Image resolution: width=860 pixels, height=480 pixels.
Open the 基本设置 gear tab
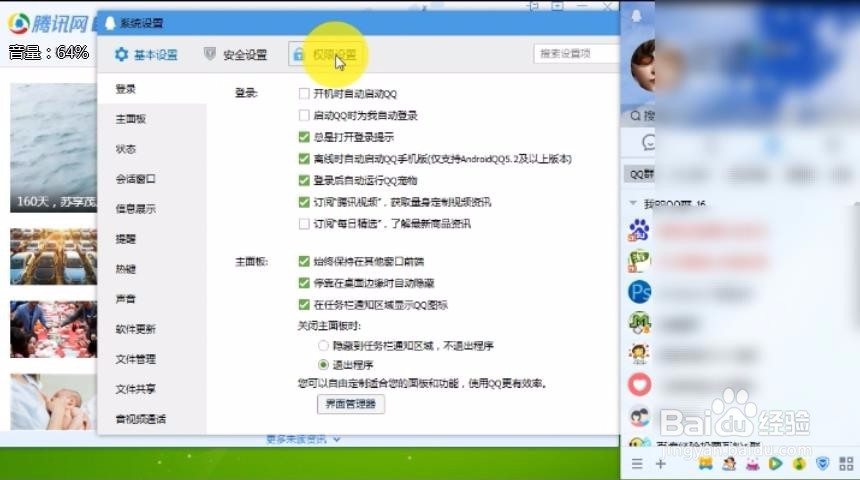coord(146,54)
